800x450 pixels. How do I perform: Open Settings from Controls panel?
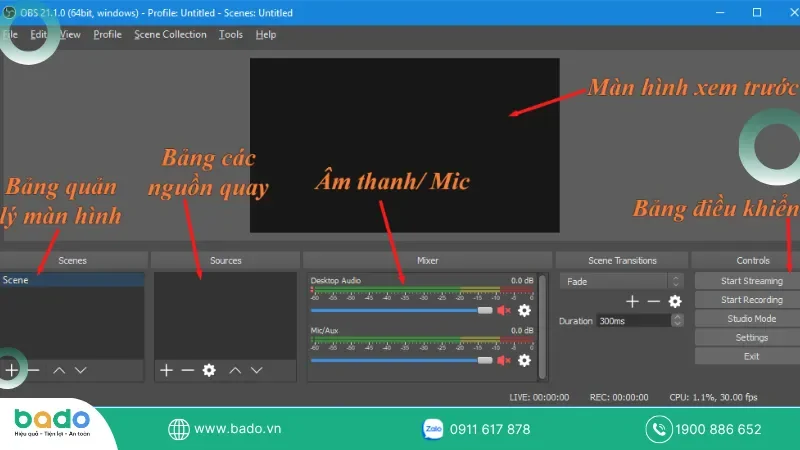747,337
